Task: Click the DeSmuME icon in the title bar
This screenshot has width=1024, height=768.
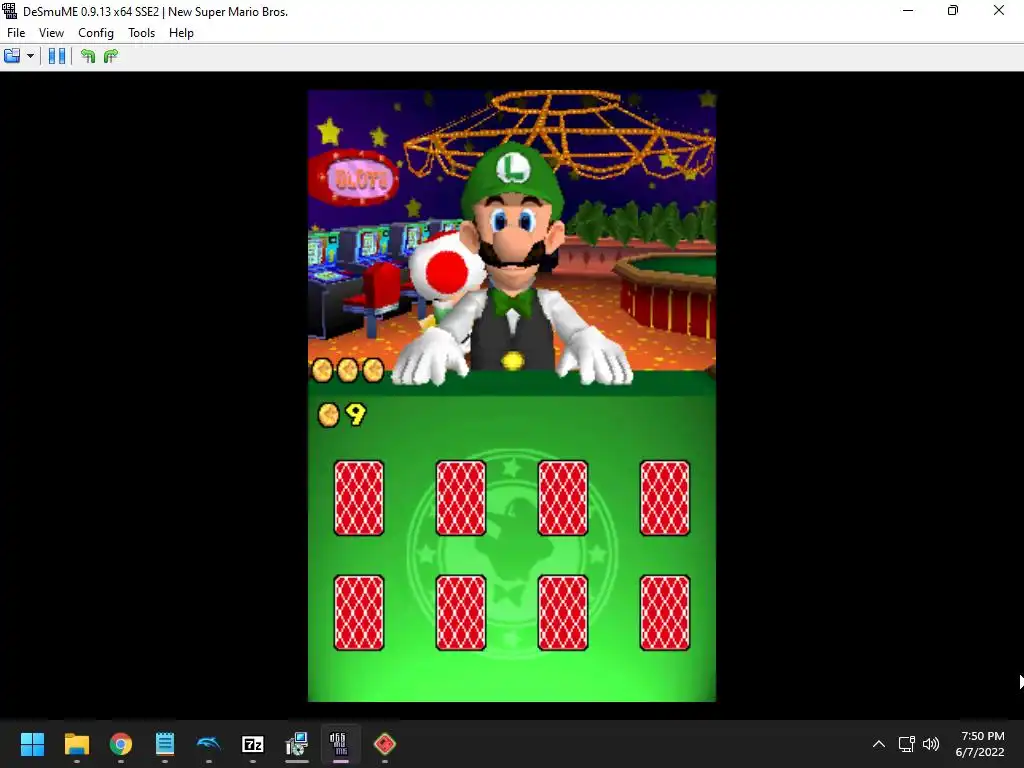Action: [x=10, y=11]
